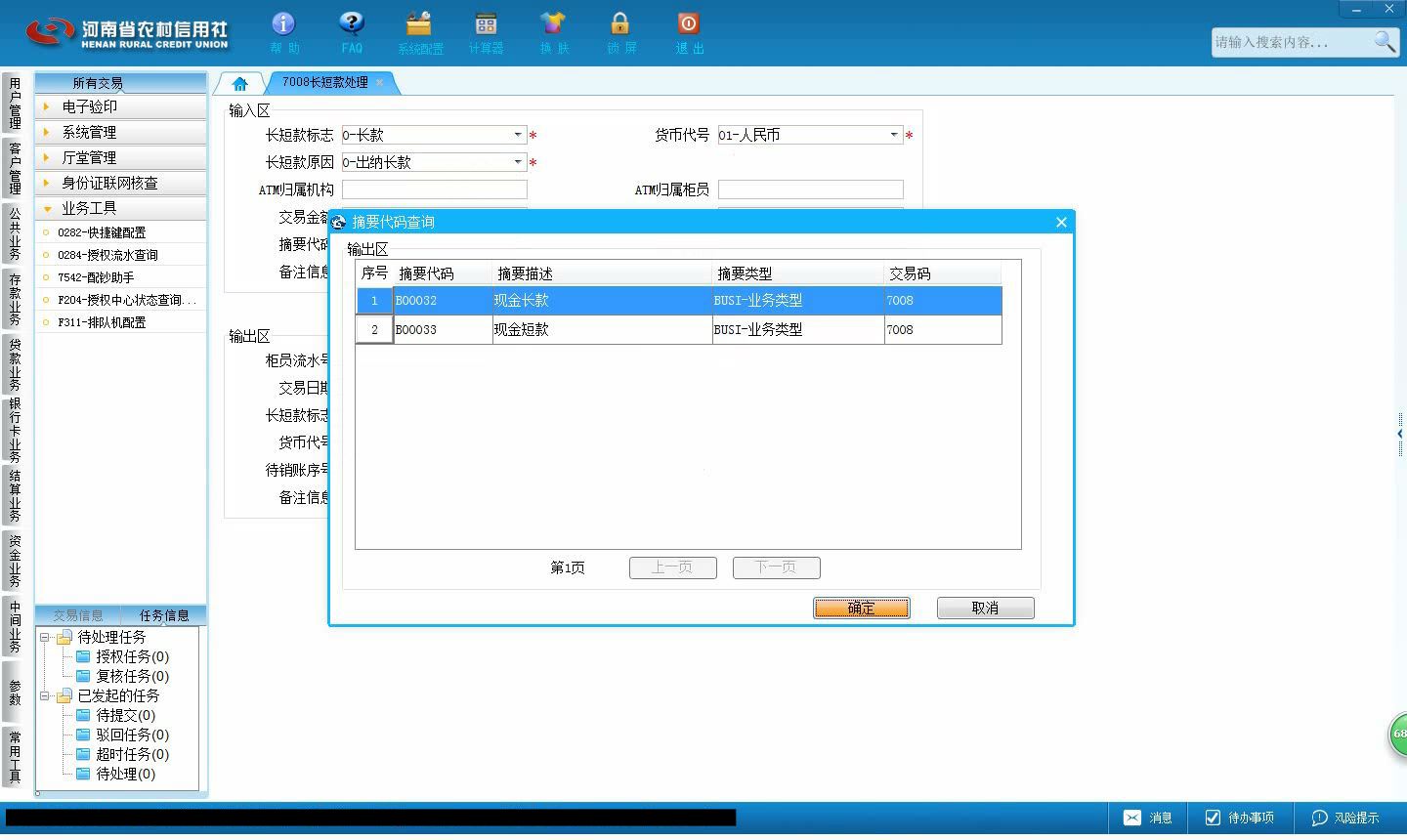Collapse the 业务工具 menu group

[x=121, y=208]
